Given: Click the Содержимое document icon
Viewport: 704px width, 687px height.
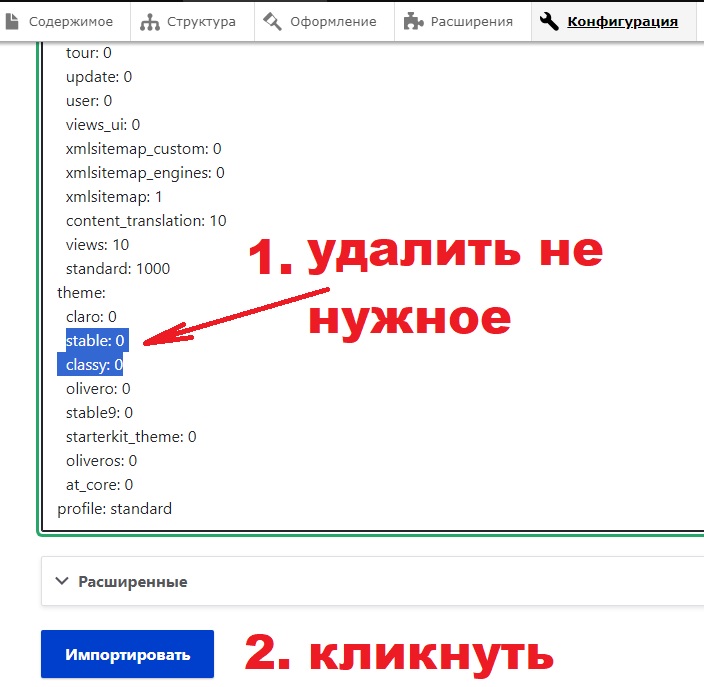Looking at the screenshot, I should [x=12, y=22].
